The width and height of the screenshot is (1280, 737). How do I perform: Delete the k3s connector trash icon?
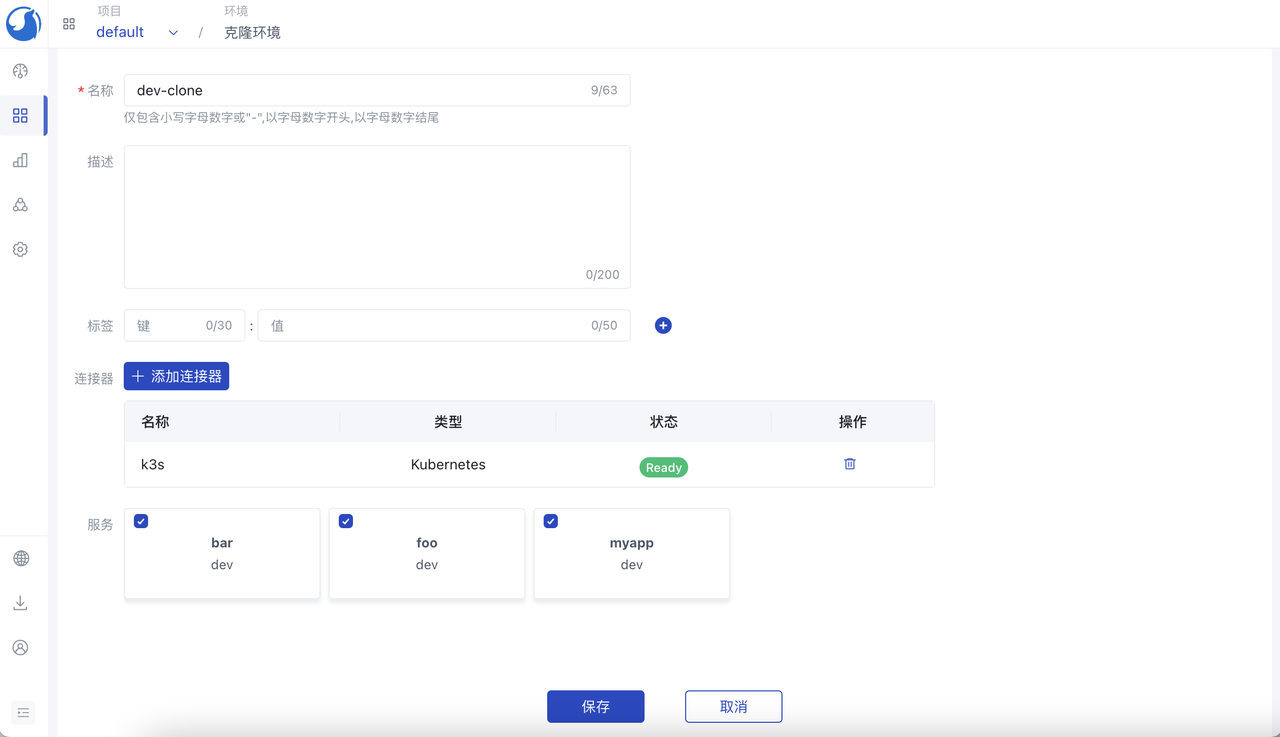[x=850, y=464]
